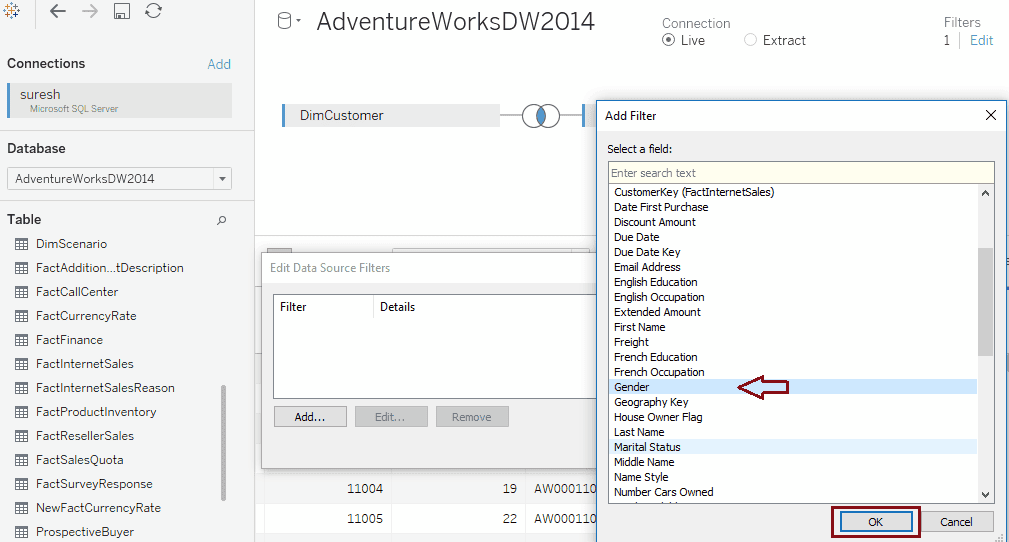Click the table list scrollbar
This screenshot has height=542, width=1009.
pos(223,442)
